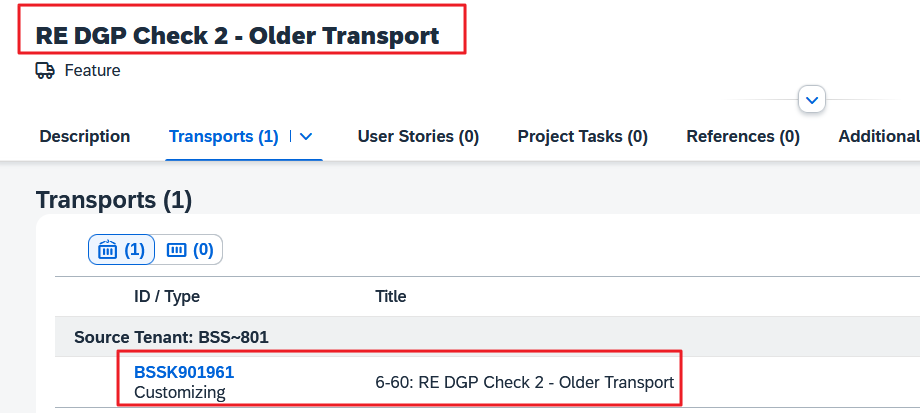Collapse the header with the chevron button
The width and height of the screenshot is (920, 413).
pyautogui.click(x=812, y=100)
